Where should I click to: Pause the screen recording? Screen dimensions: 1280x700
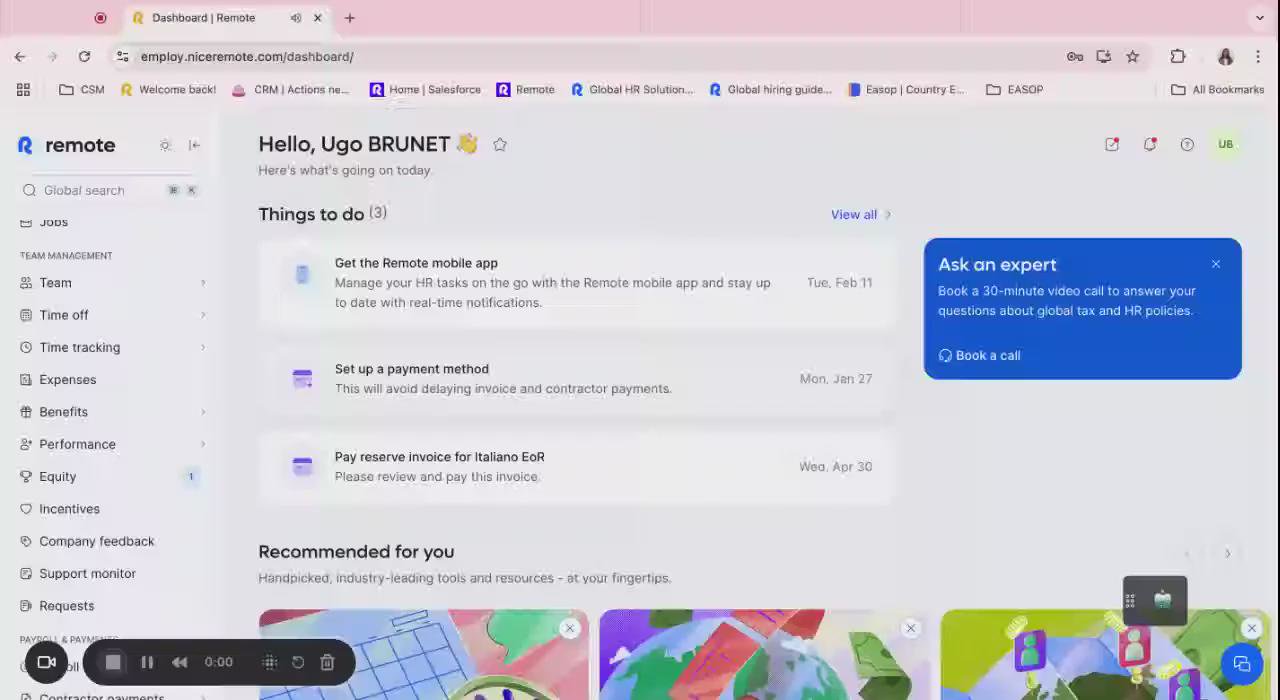[147, 662]
